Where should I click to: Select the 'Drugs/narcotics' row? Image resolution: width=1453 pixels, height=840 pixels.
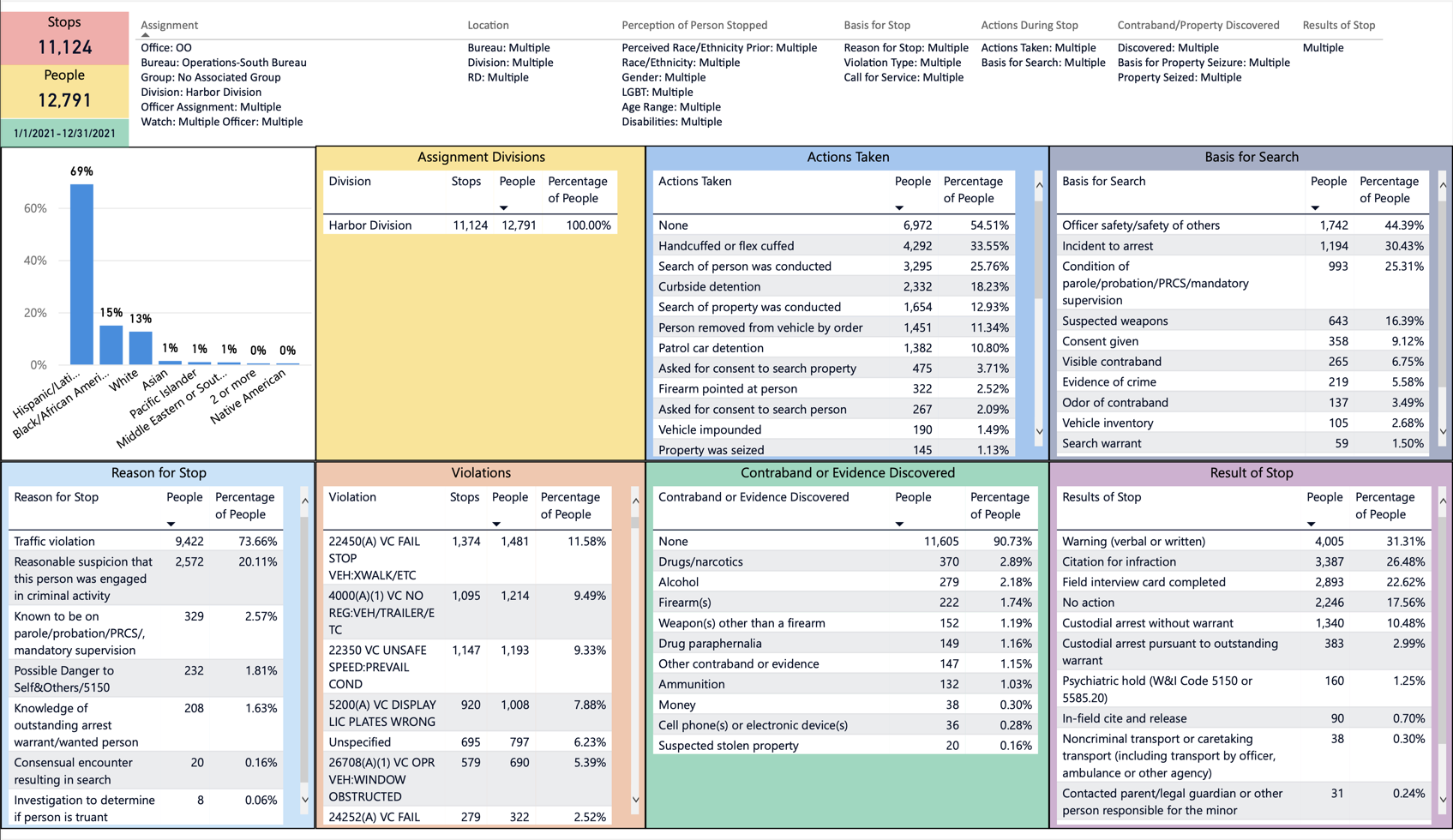(845, 562)
